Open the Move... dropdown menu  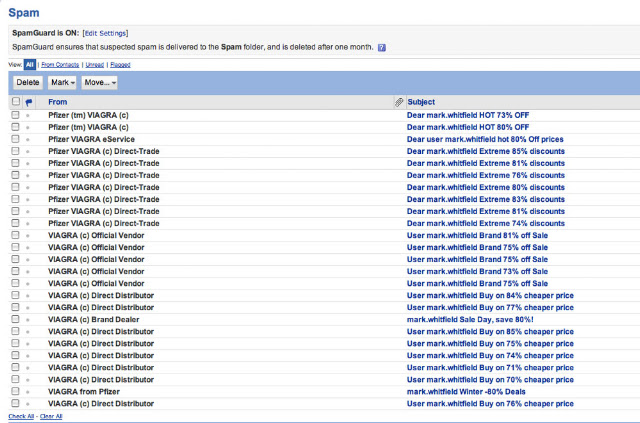[100, 82]
